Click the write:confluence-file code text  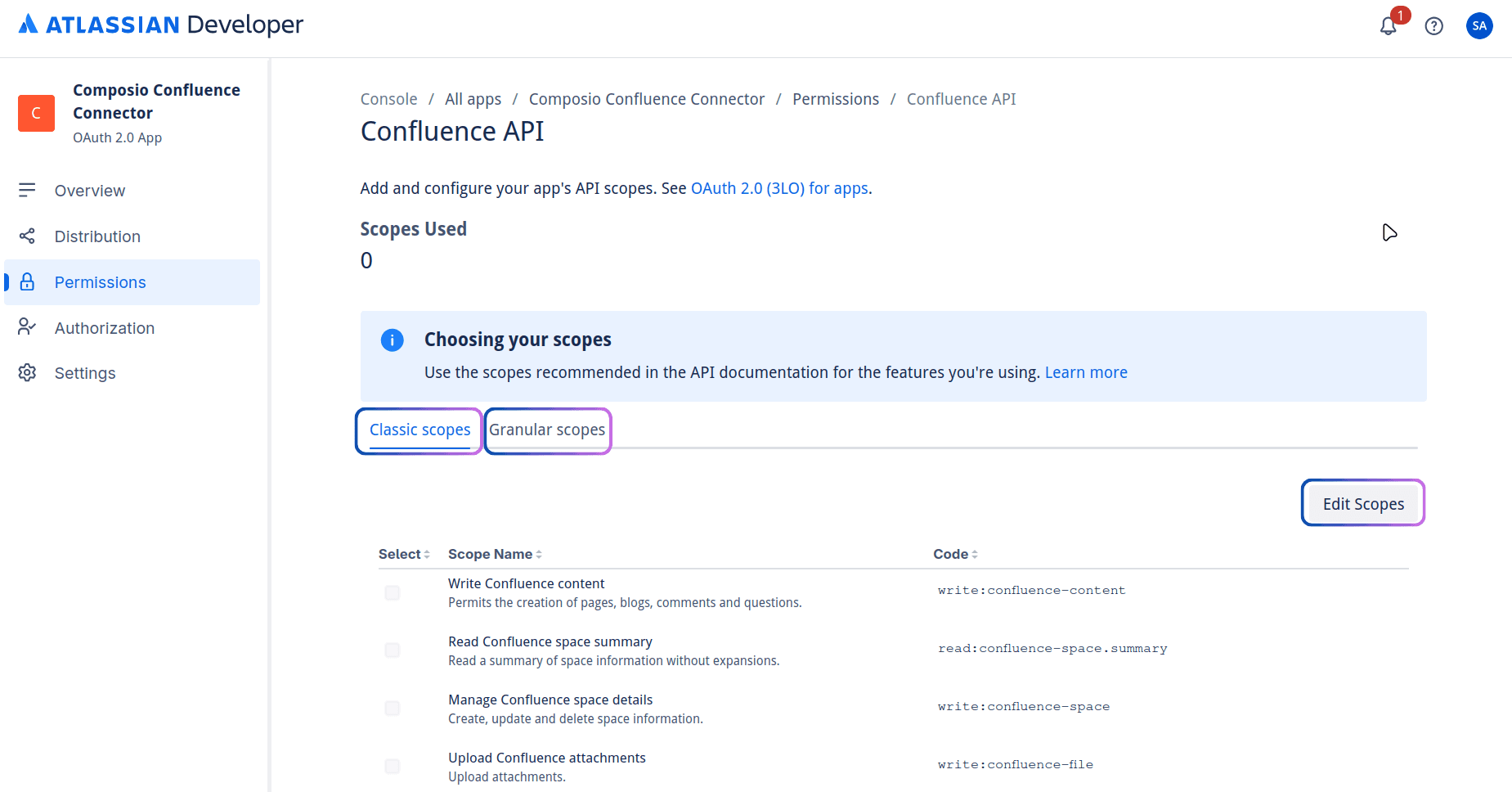click(1016, 764)
